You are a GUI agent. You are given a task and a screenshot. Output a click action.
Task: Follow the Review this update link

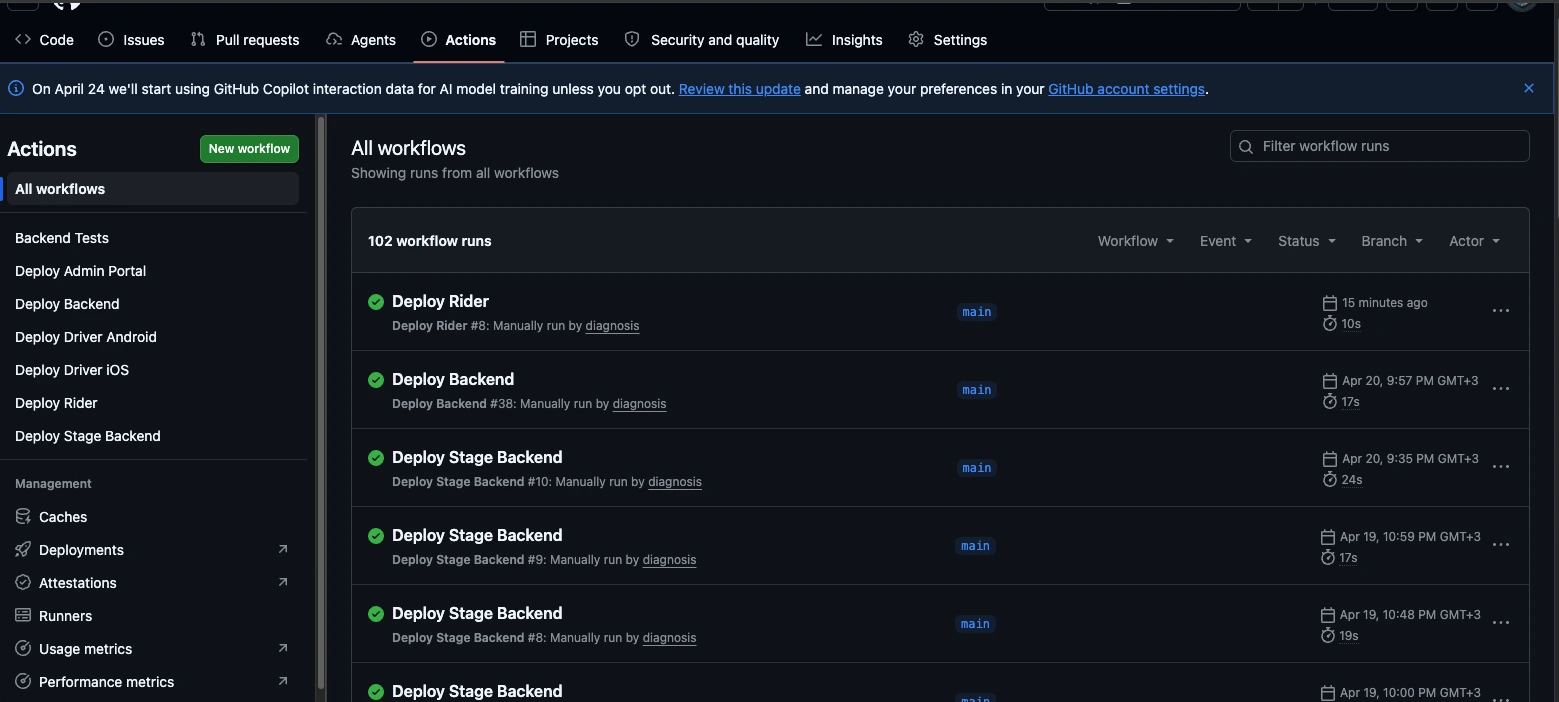click(x=739, y=89)
